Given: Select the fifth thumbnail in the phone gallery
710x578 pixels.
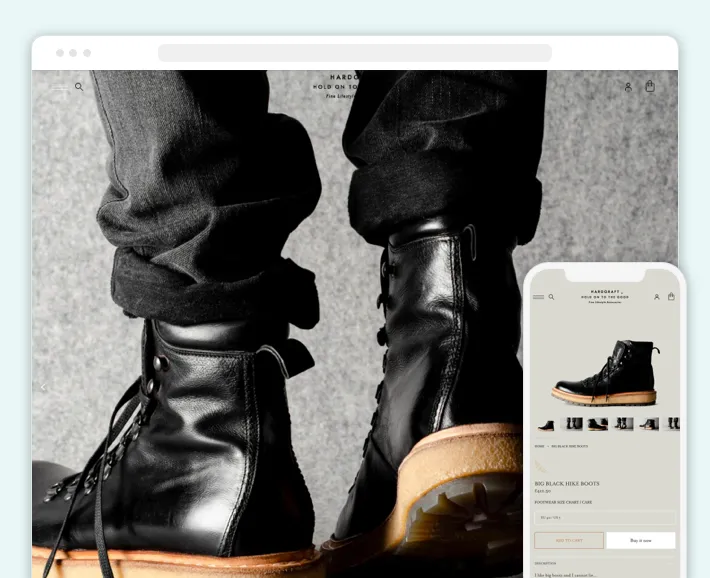Looking at the screenshot, I should click(648, 424).
